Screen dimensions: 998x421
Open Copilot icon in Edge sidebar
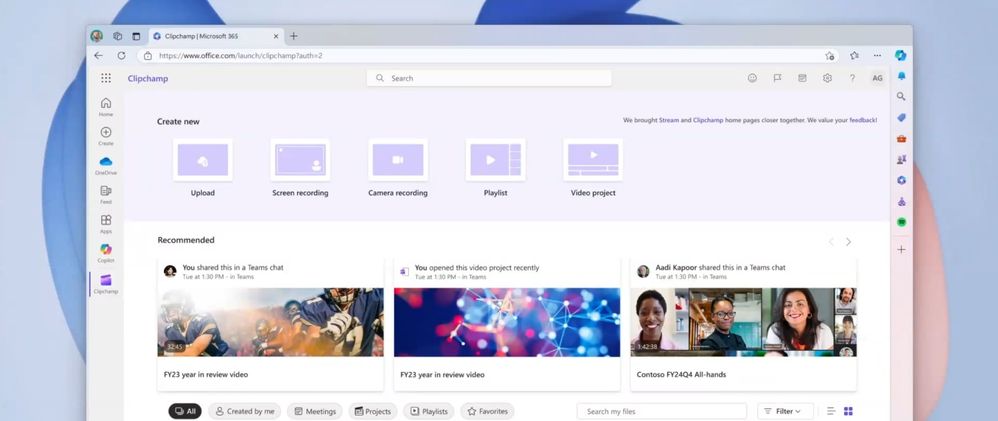click(x=901, y=55)
